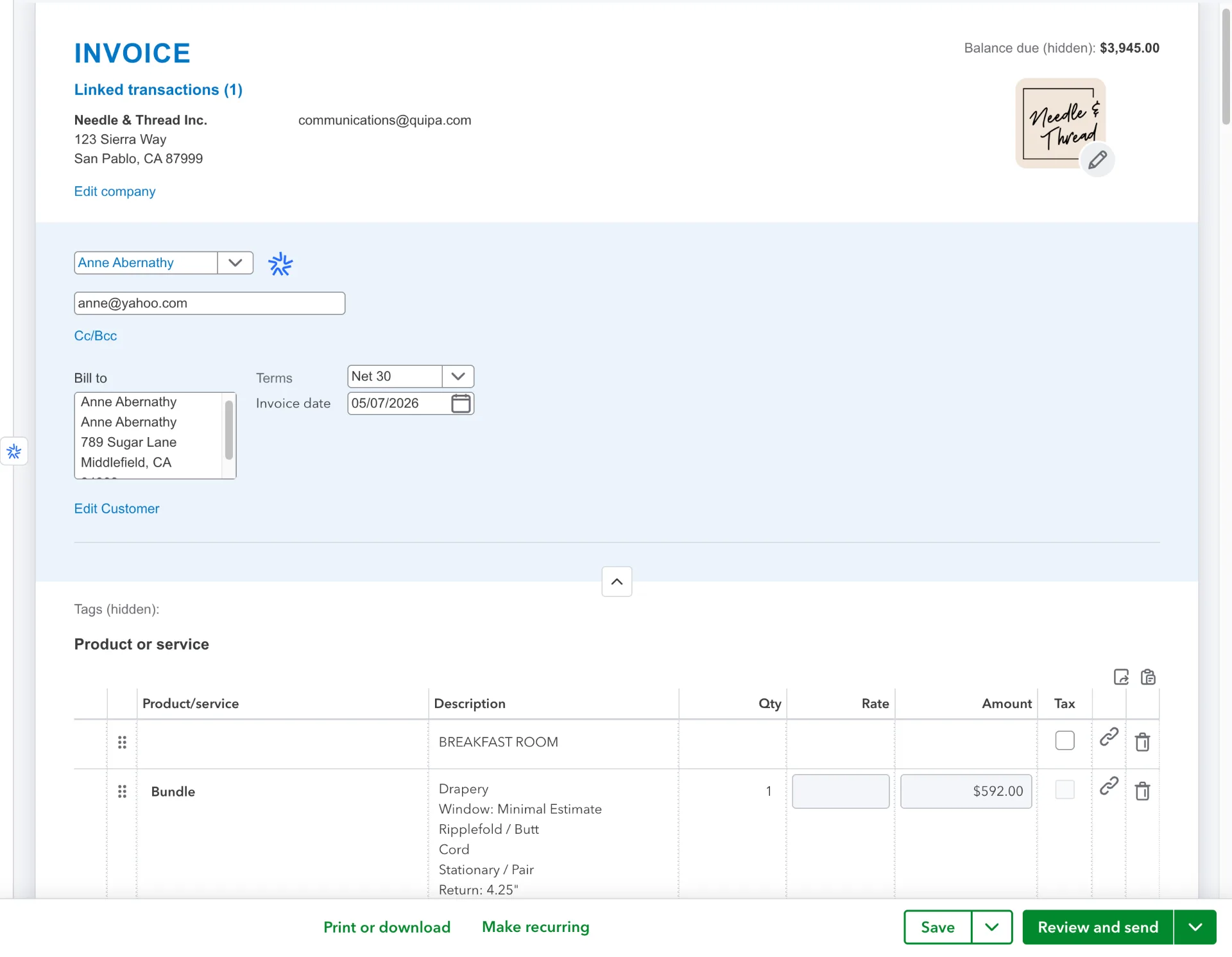This screenshot has height=957, width=1232.
Task: Tick the Tax checkbox for BREAKFAST ROOM
Action: 1065,740
